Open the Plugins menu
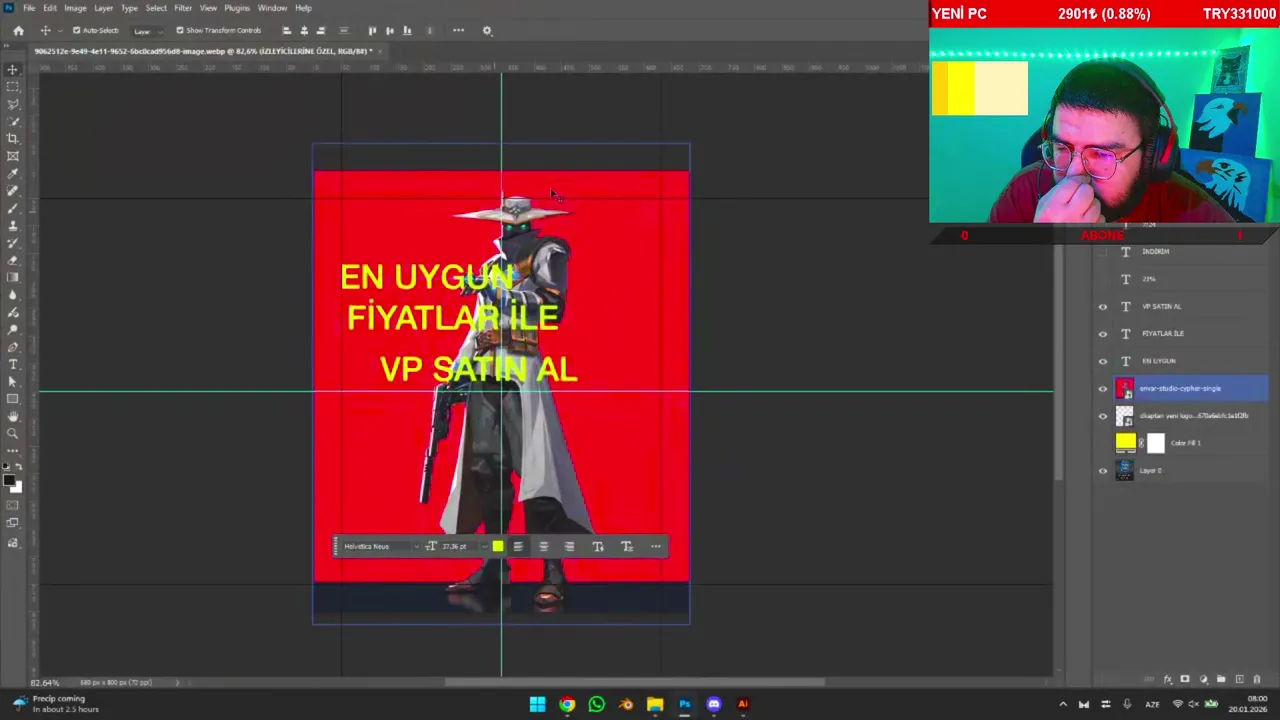 pos(237,8)
